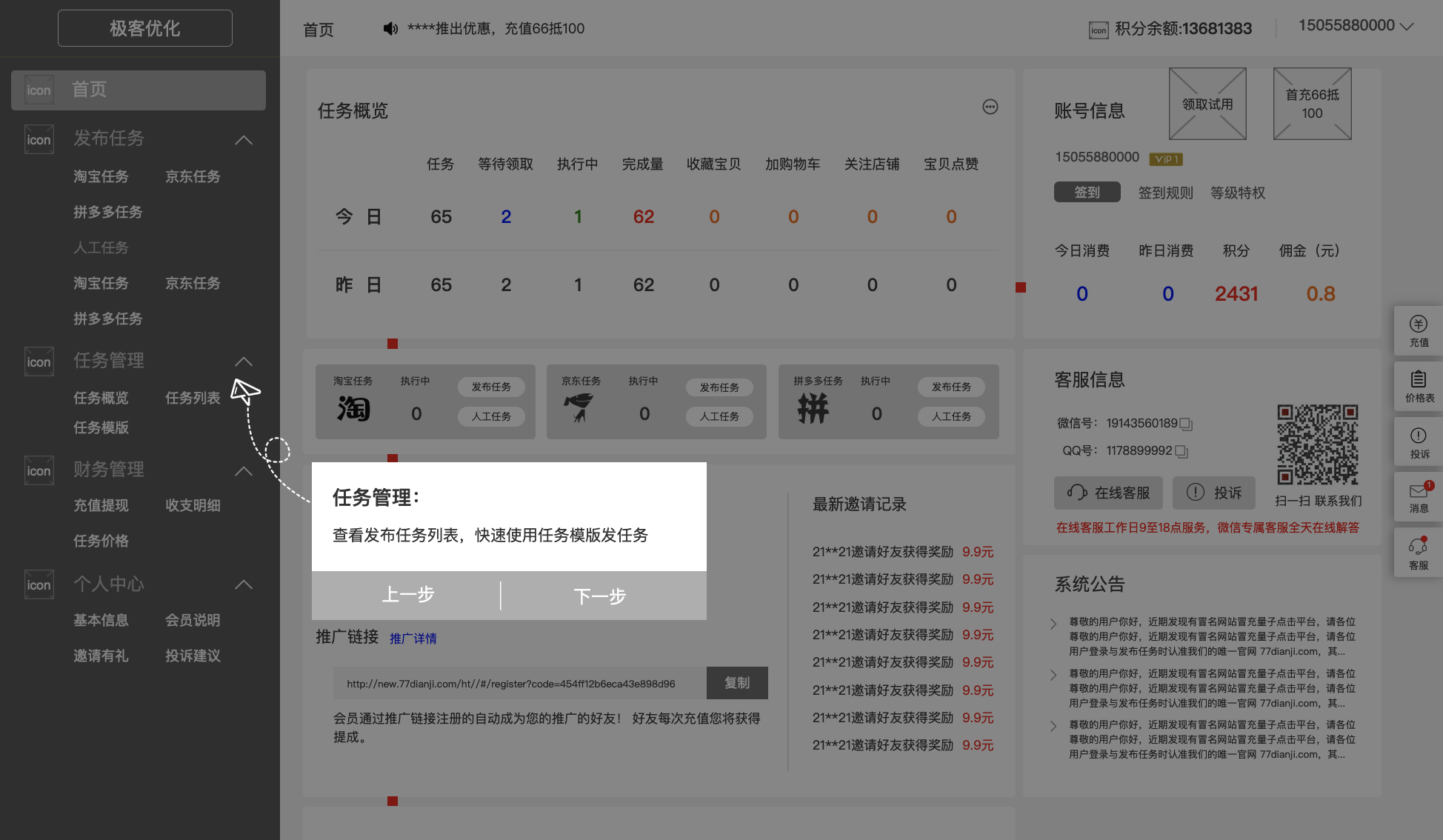
Task: Click the 客服 headset floating icon
Action: click(1419, 553)
